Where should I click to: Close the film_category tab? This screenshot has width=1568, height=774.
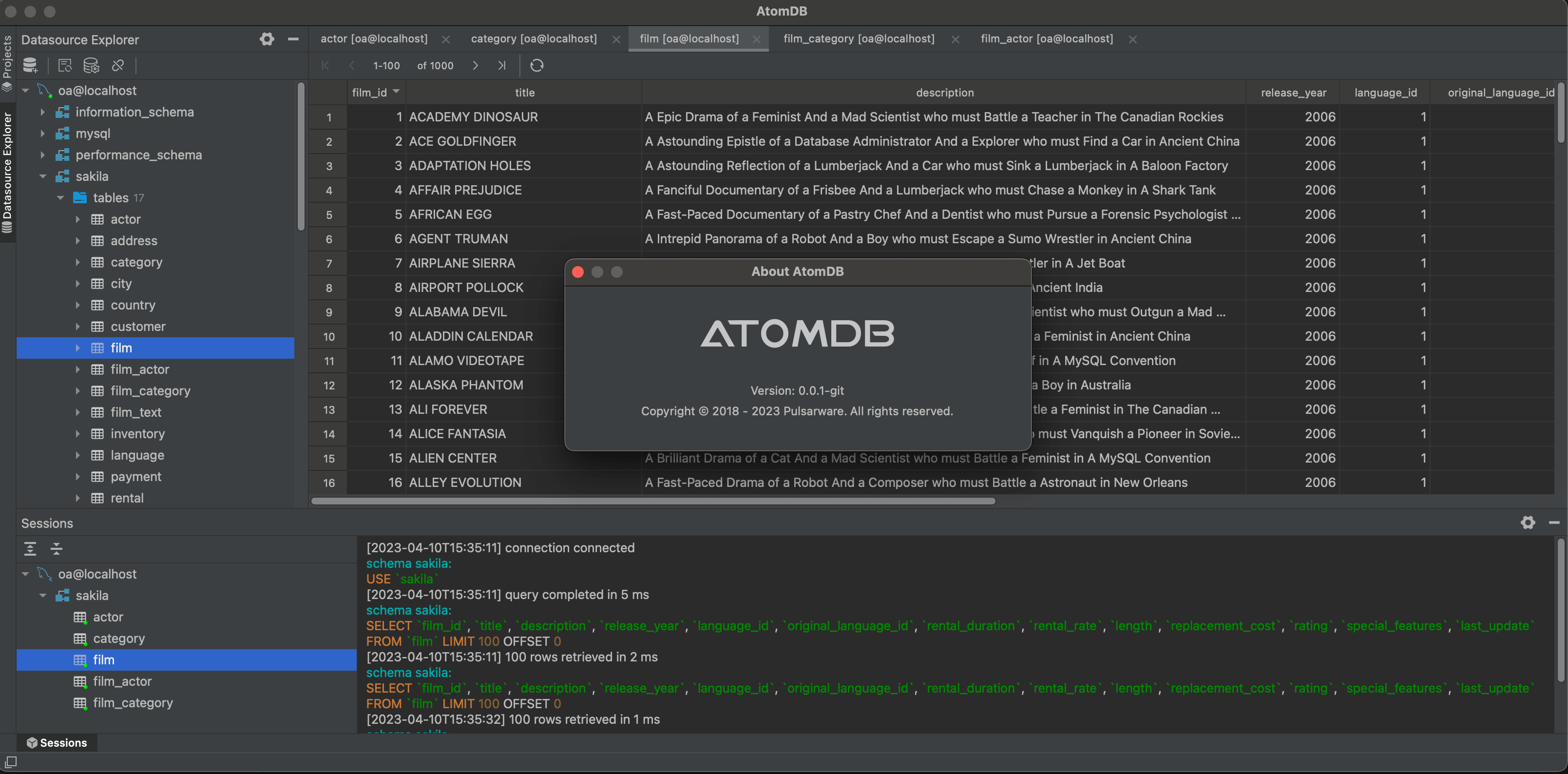tap(955, 39)
